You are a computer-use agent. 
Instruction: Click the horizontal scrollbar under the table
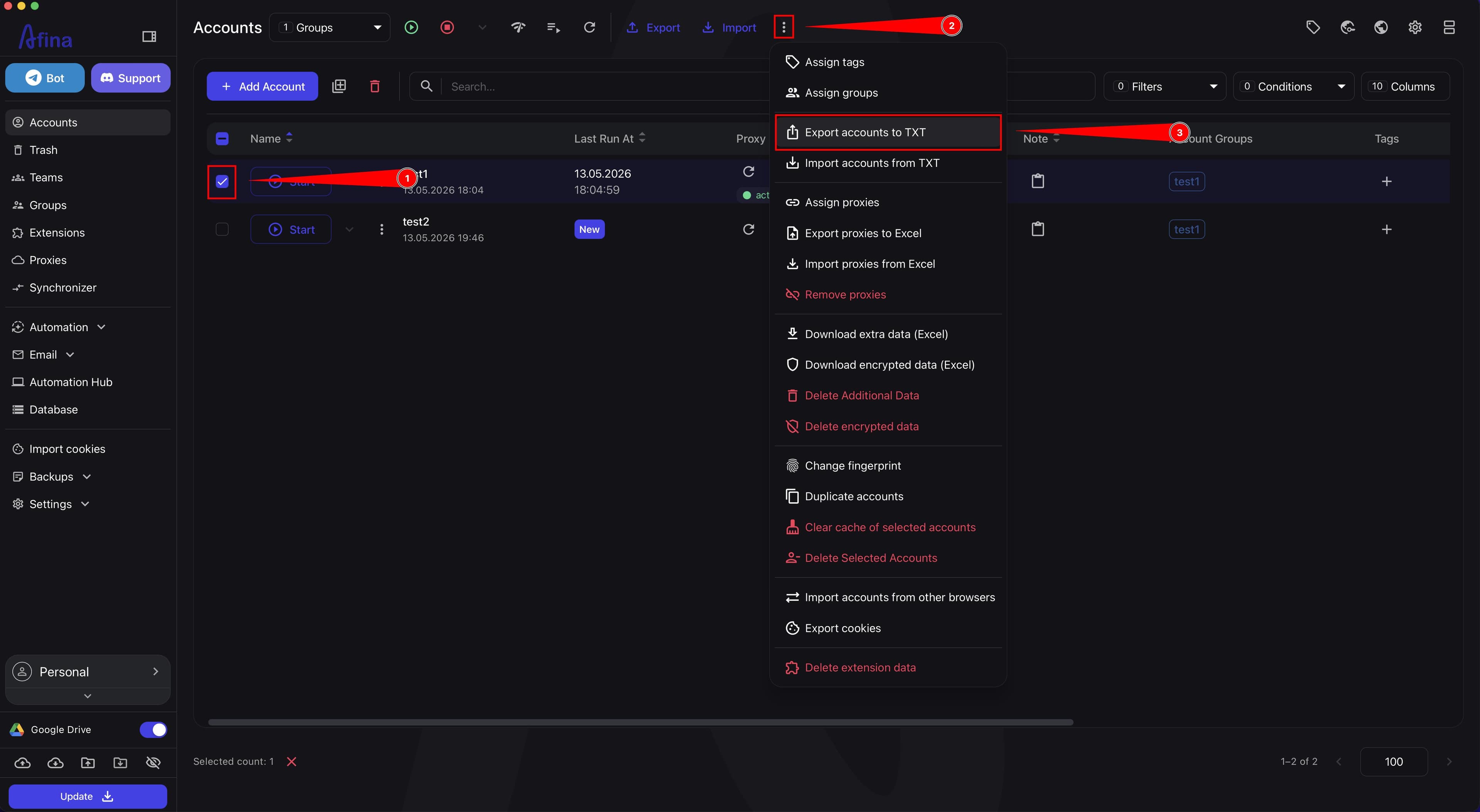[x=640, y=722]
